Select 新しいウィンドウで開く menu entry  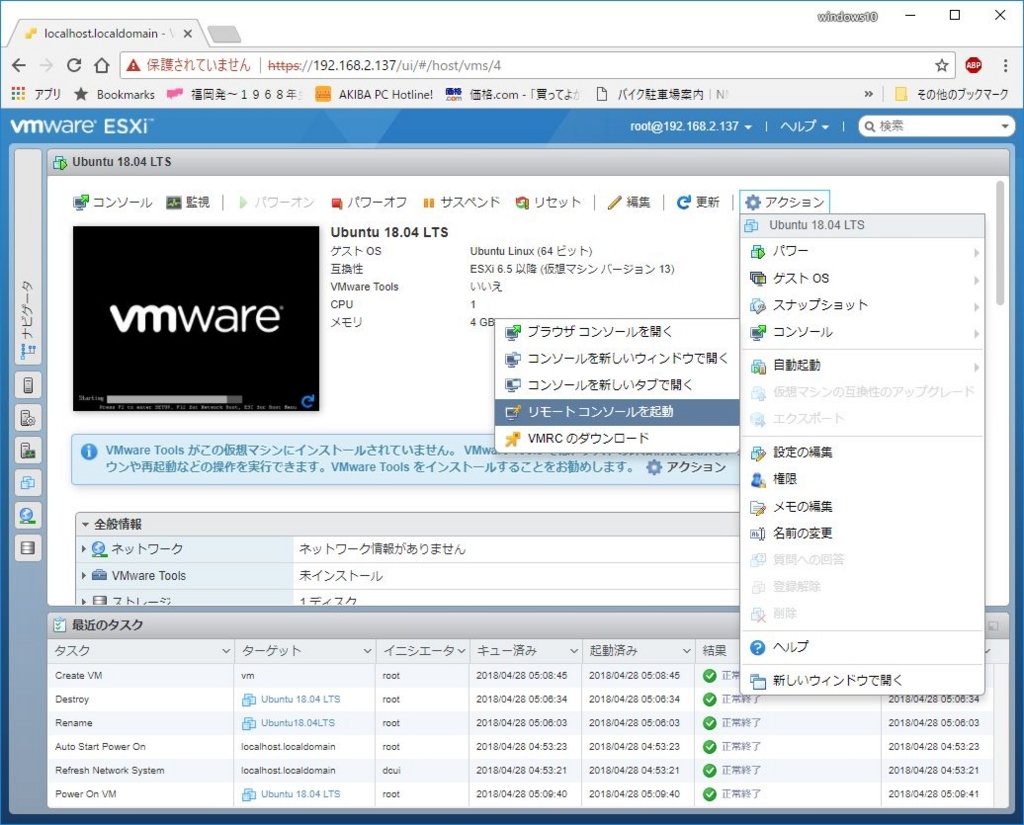(862, 681)
